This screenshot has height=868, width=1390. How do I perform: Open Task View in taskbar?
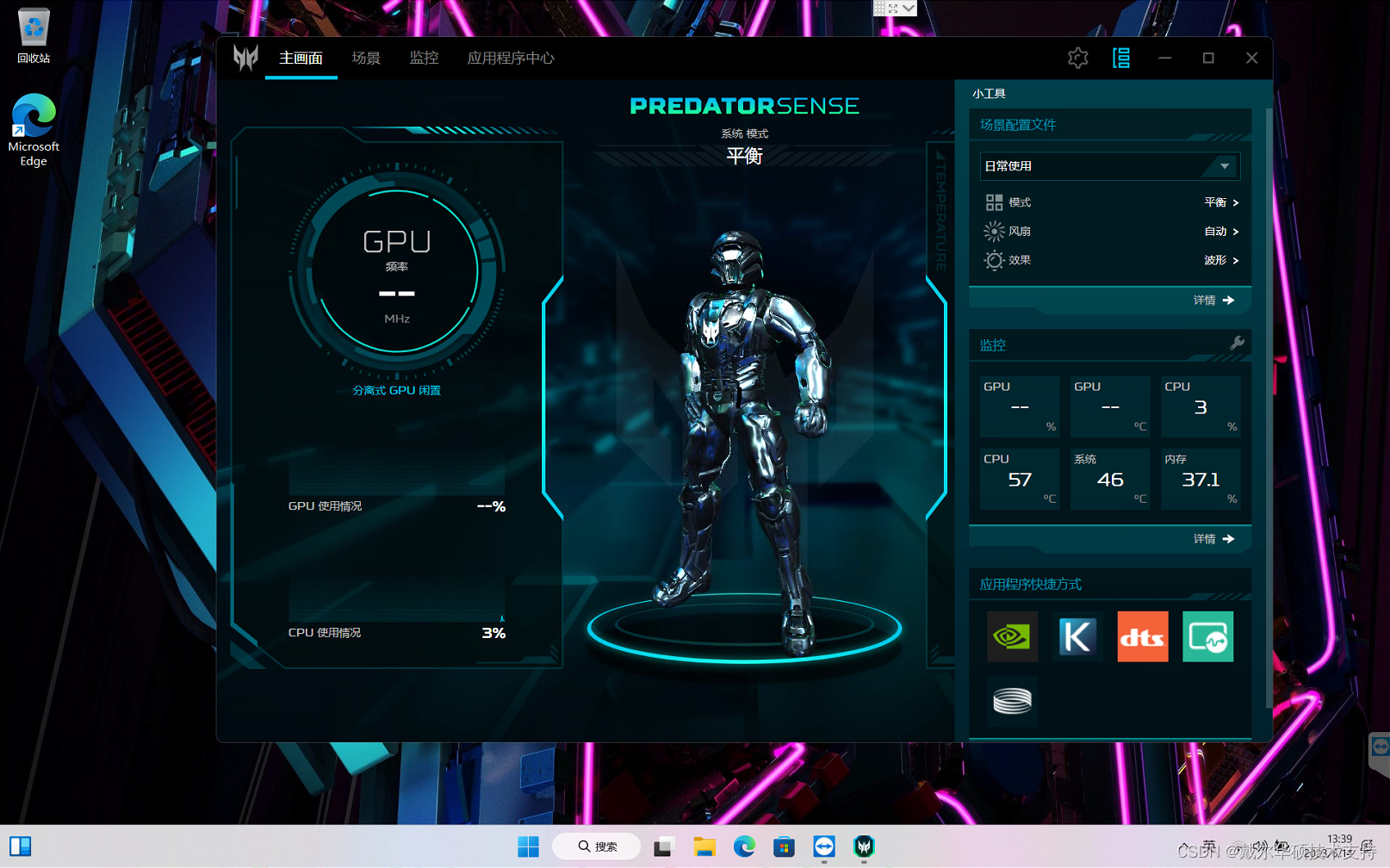coord(662,847)
